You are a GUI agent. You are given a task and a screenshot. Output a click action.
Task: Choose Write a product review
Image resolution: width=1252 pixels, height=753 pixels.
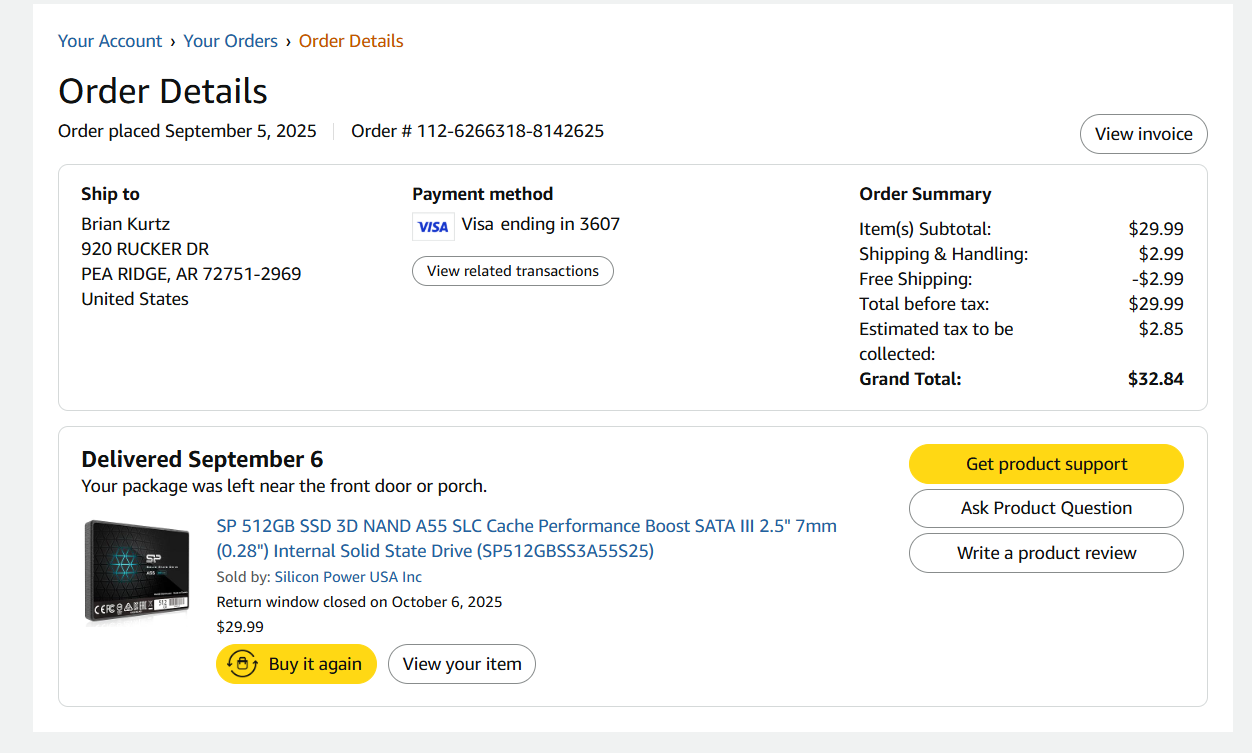pos(1046,553)
